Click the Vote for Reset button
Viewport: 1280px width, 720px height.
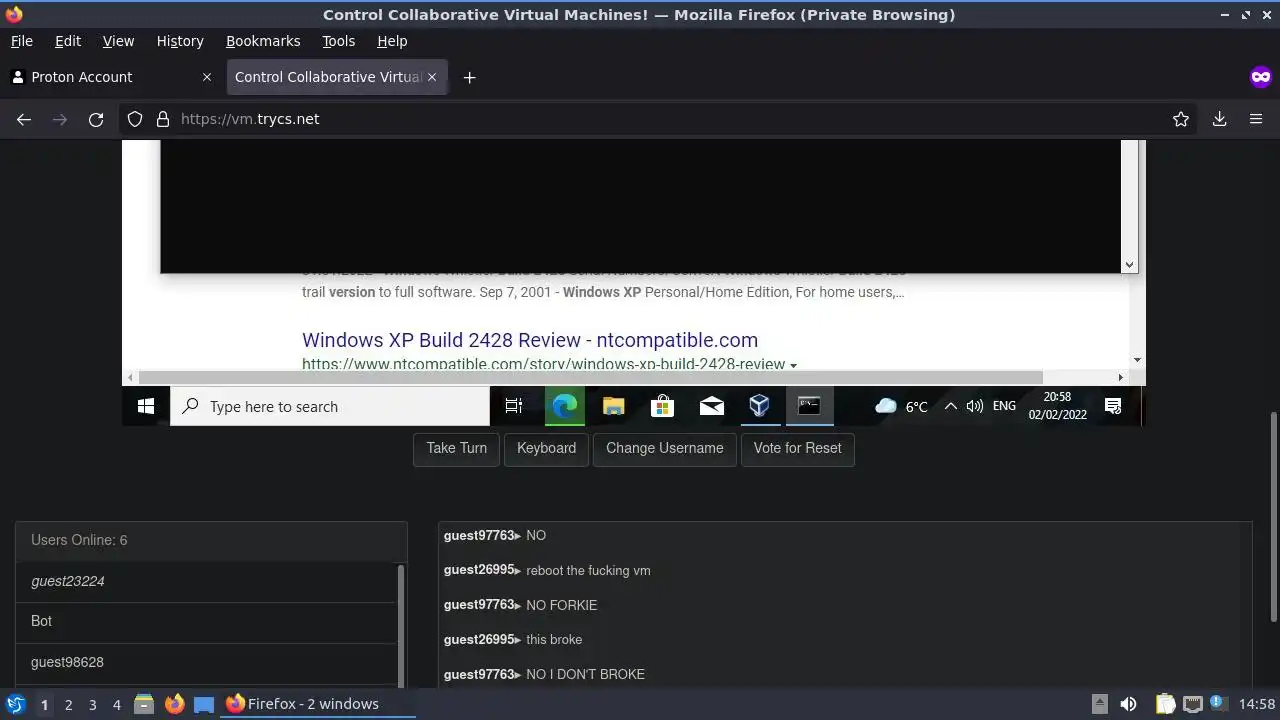tap(798, 448)
